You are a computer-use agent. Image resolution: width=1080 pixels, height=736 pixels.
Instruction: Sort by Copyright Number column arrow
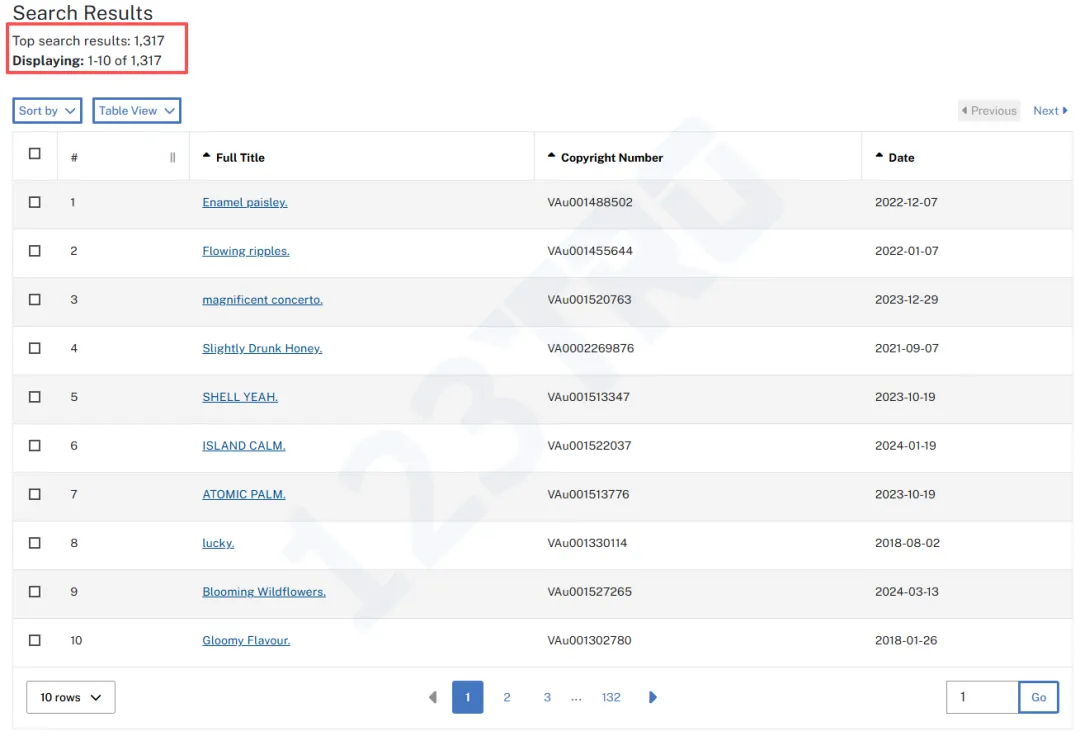coord(551,156)
